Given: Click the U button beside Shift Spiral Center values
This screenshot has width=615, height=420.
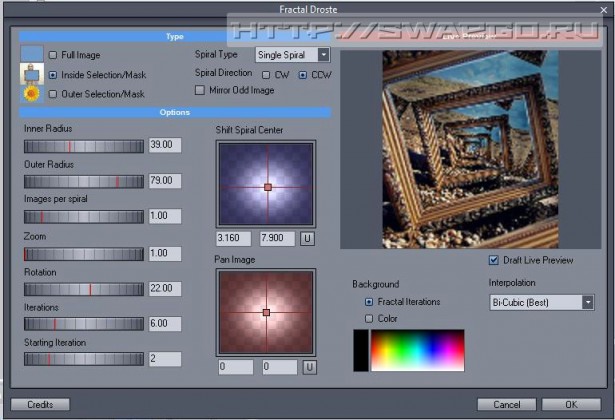Looking at the screenshot, I should click(308, 238).
